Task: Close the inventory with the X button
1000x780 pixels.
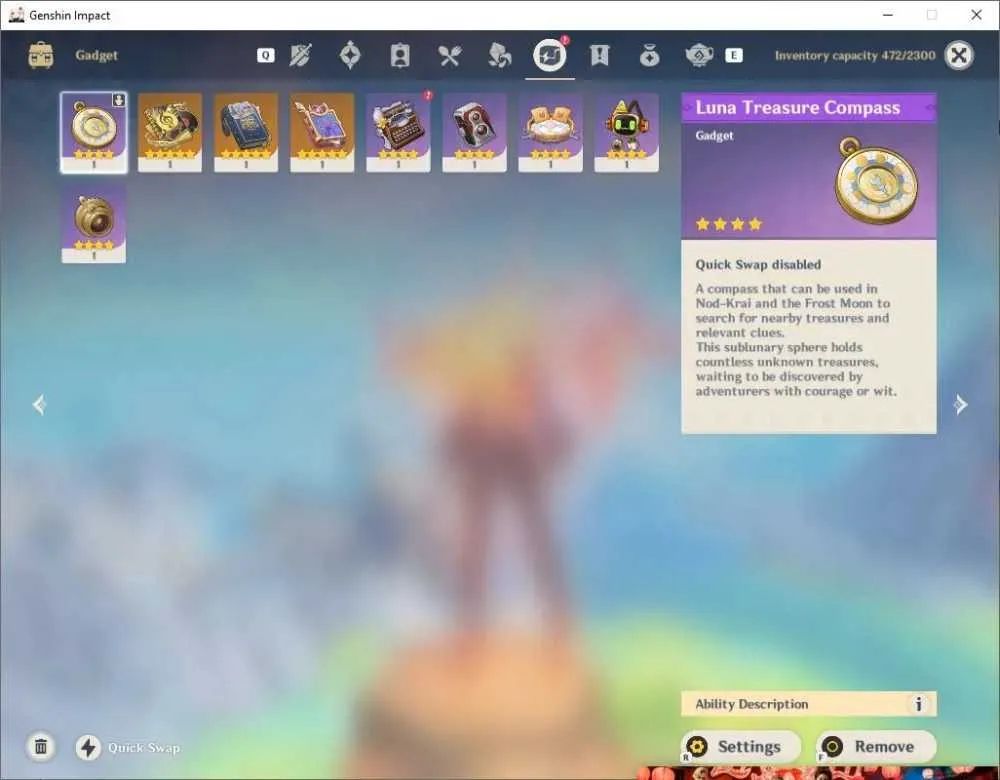Action: pos(959,55)
